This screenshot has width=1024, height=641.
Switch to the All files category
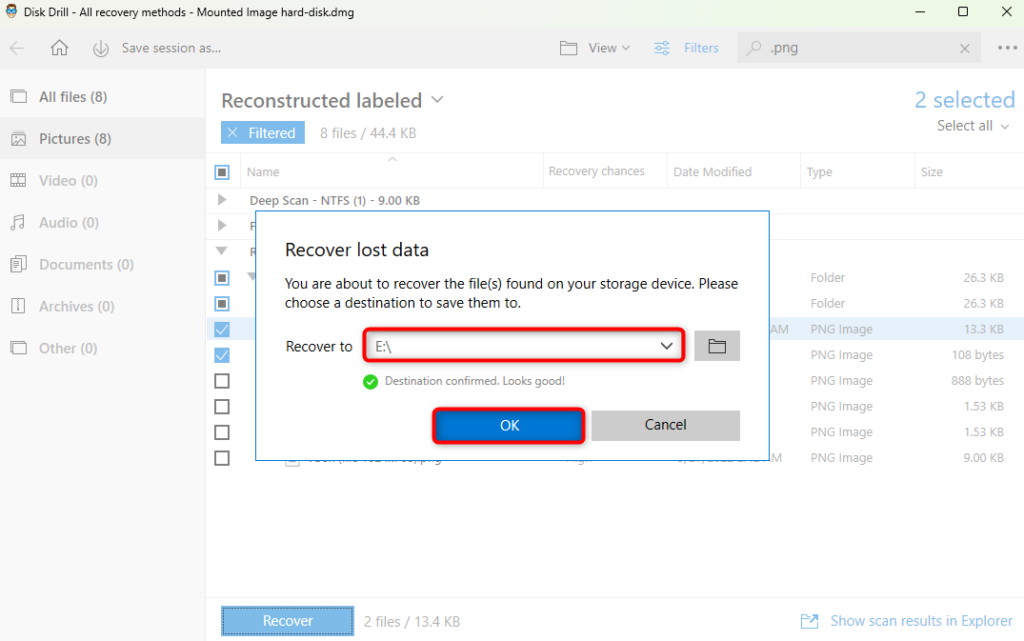tap(60, 95)
